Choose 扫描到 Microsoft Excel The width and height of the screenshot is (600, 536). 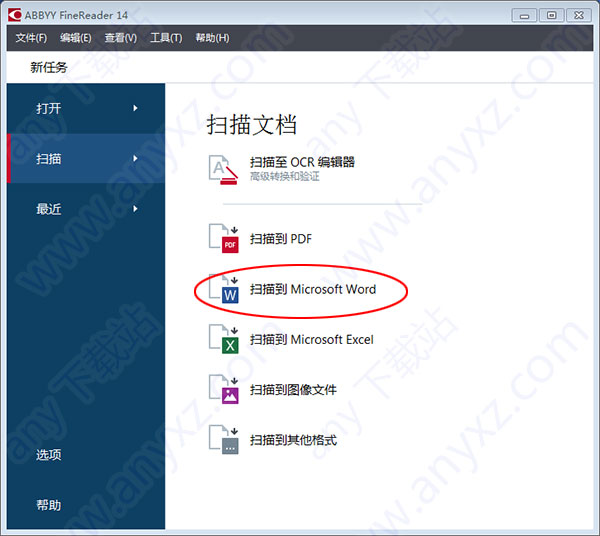312,339
